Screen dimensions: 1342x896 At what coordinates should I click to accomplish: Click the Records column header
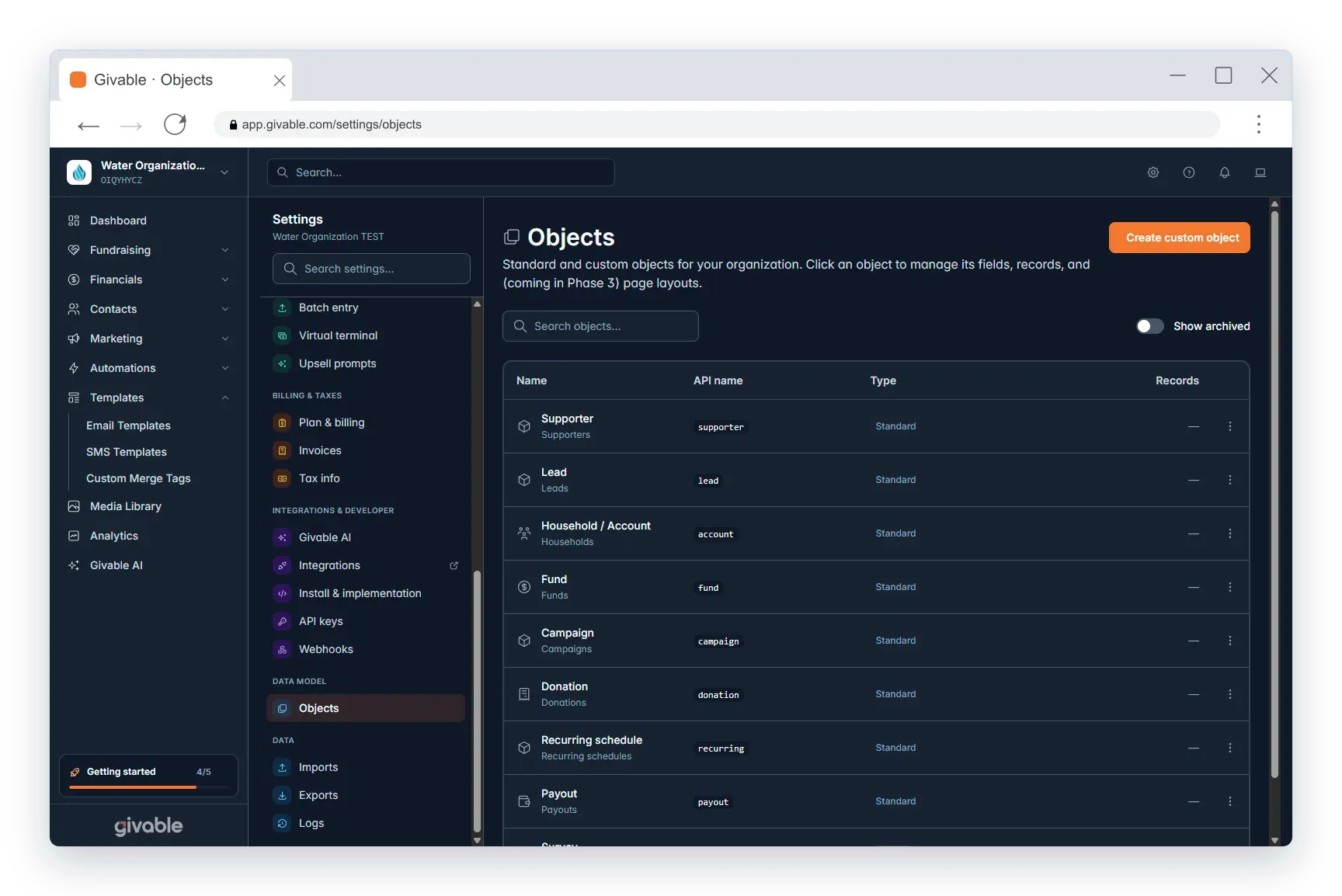[x=1177, y=380]
